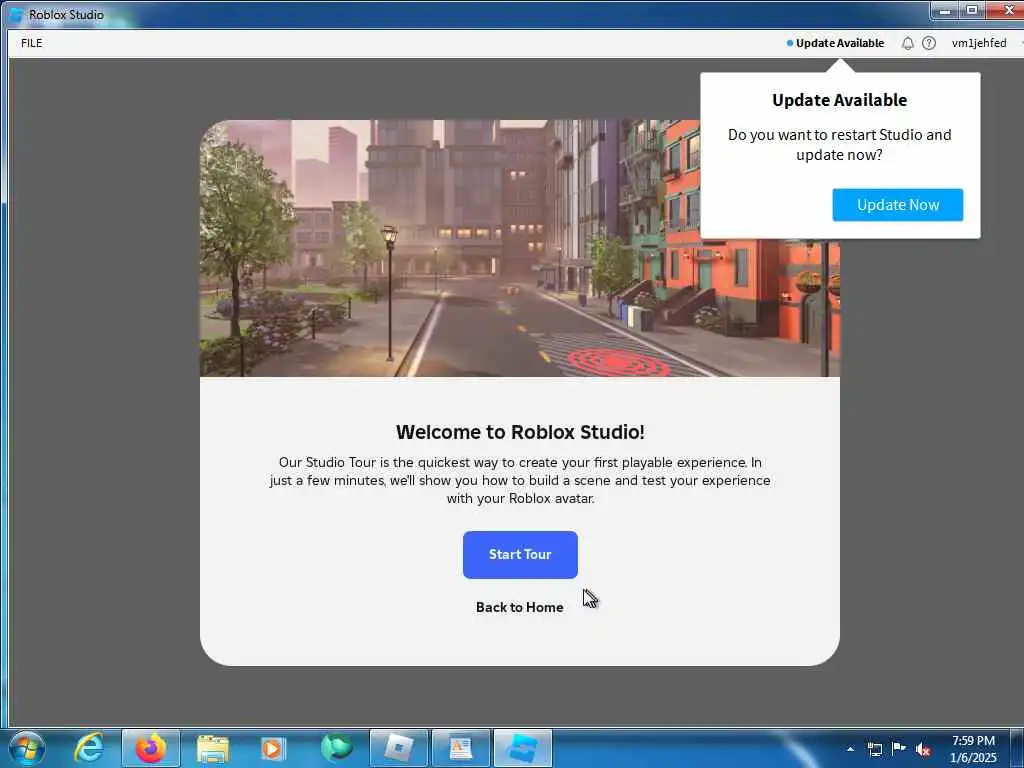Image resolution: width=1024 pixels, height=768 pixels.
Task: Click the "Welcome to Roblox Studio!" heading
Action: [520, 432]
